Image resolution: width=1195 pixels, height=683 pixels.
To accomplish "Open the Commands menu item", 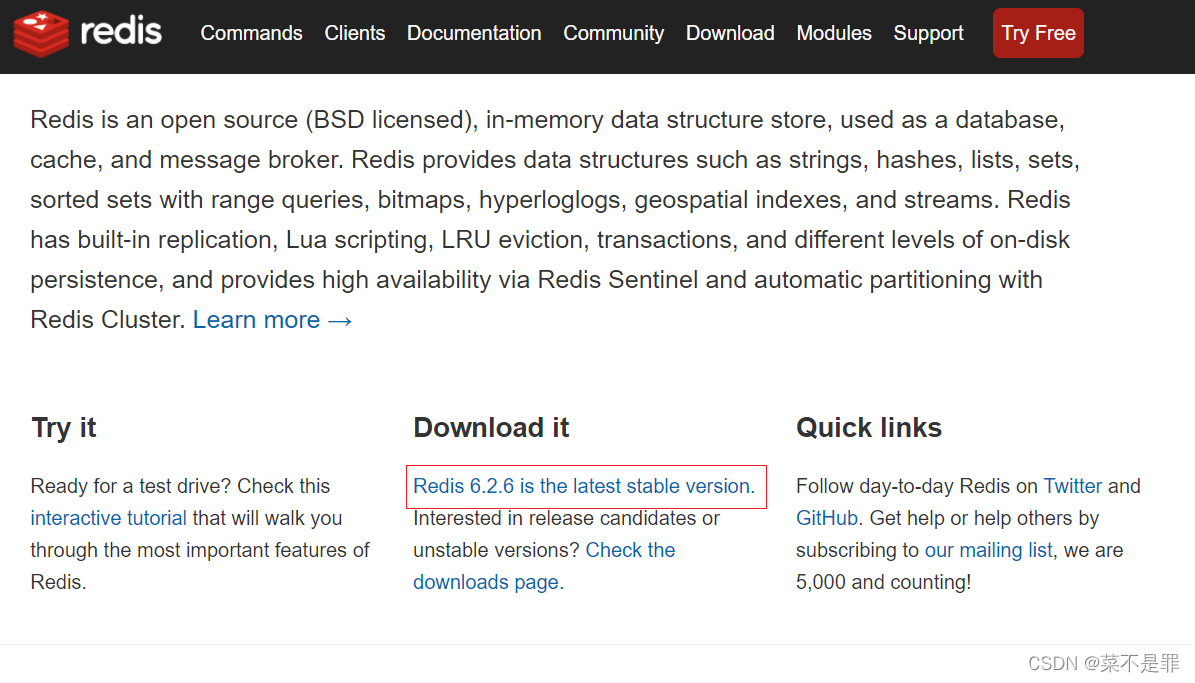I will tap(251, 33).
